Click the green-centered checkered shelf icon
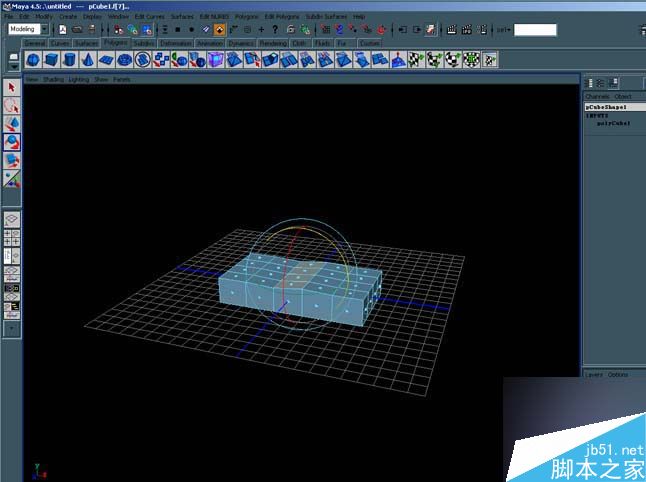The image size is (646, 482). point(471,60)
